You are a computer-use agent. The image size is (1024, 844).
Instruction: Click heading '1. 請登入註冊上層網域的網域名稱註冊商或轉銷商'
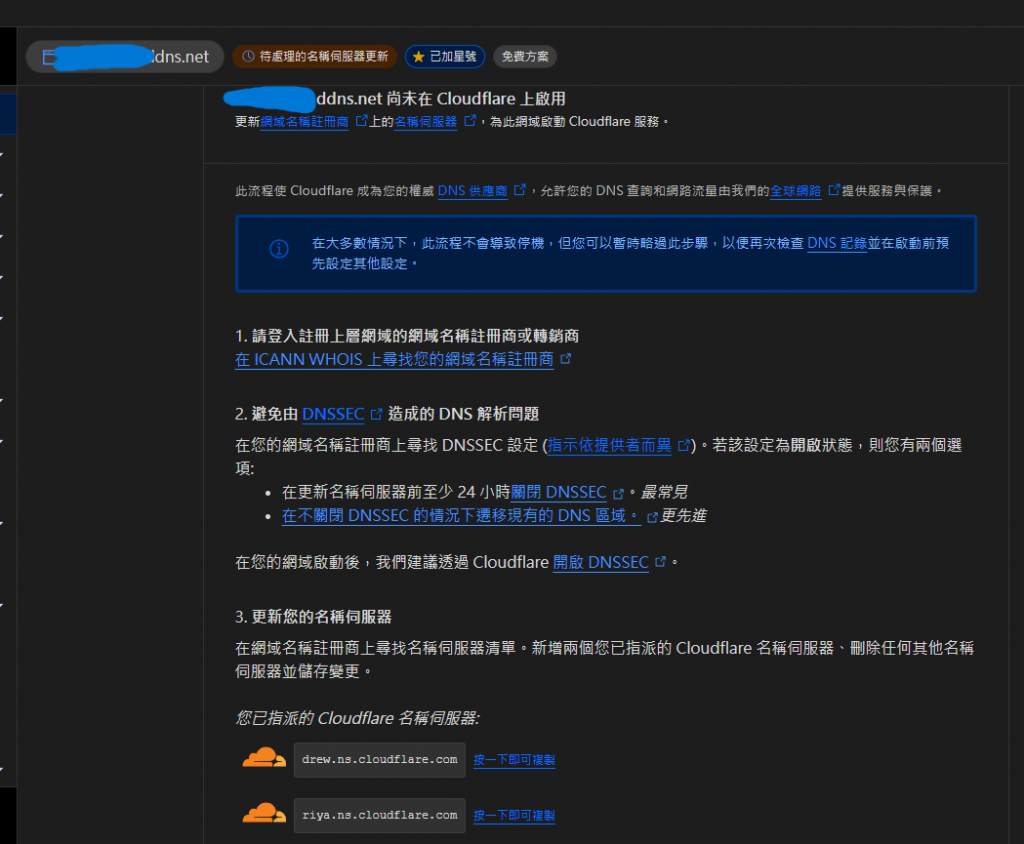(407, 336)
